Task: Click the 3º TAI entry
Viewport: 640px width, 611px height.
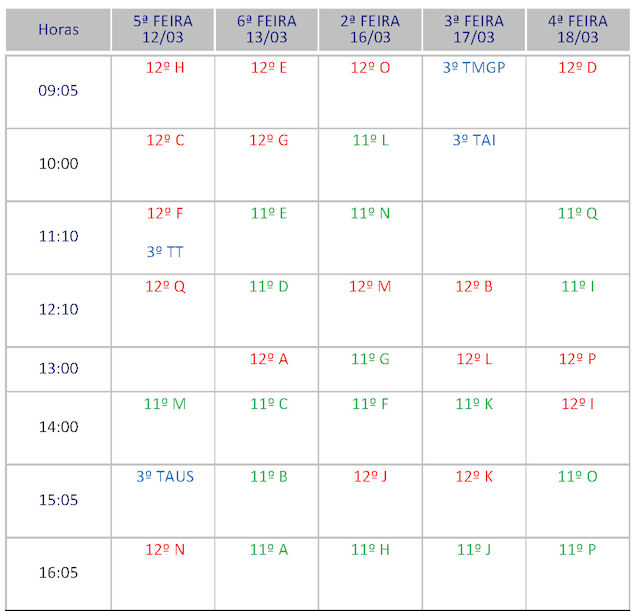Action: (x=474, y=141)
